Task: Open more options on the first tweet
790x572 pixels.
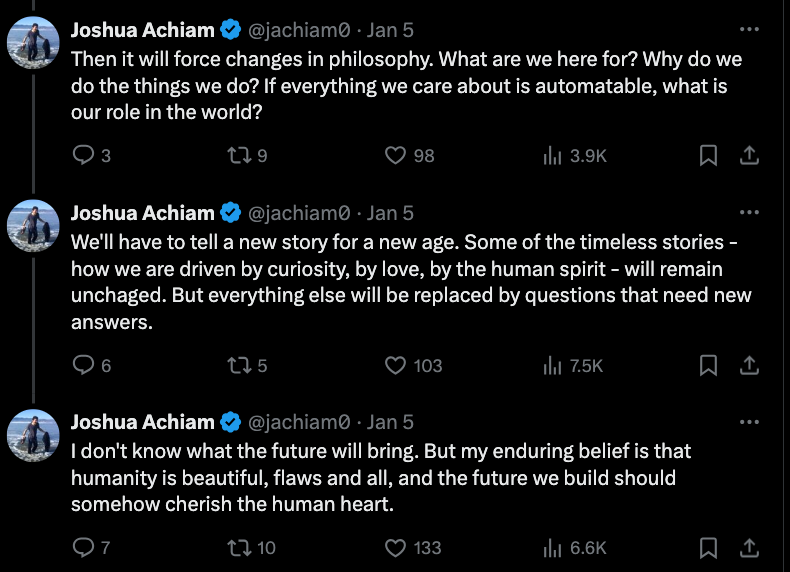Action: 749,29
